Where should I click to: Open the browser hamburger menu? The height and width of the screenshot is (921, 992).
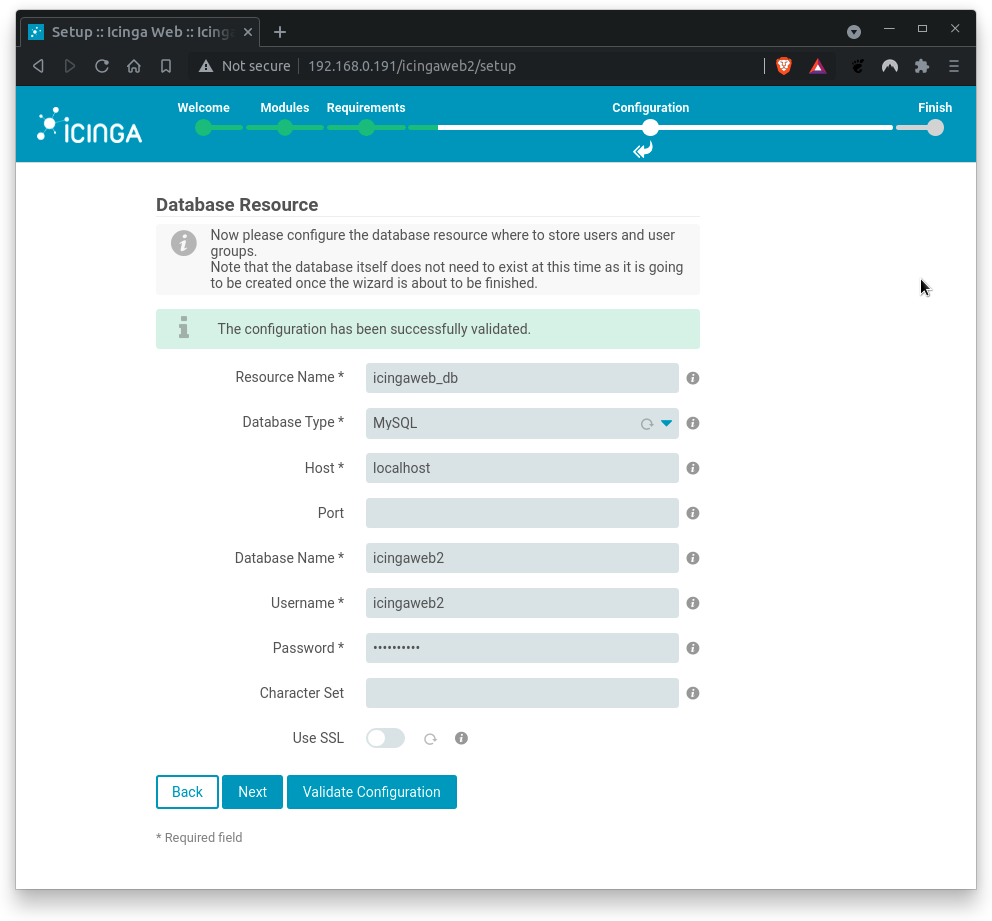952,66
